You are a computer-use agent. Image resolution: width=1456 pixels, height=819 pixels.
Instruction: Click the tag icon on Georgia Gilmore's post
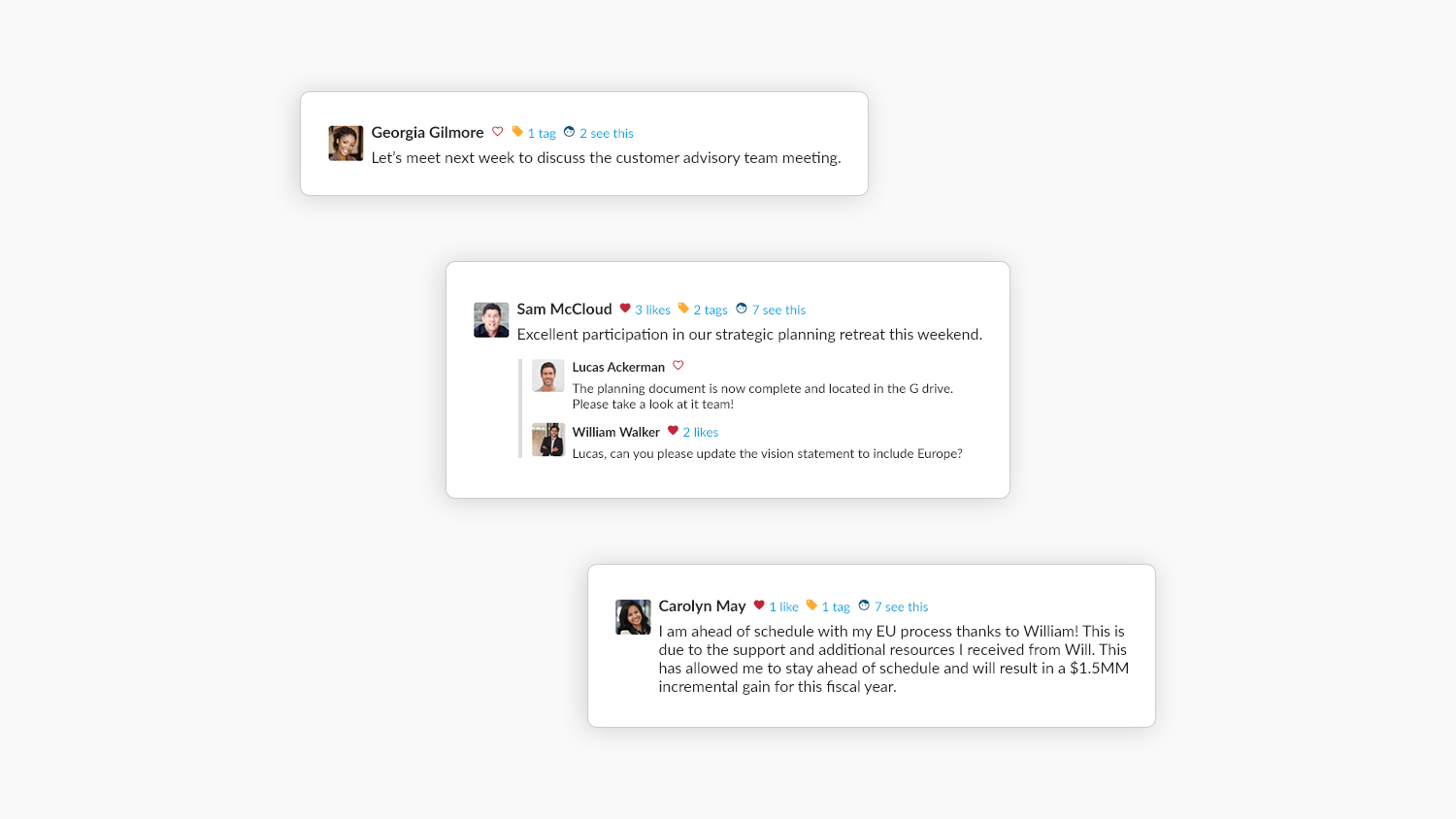coord(517,132)
